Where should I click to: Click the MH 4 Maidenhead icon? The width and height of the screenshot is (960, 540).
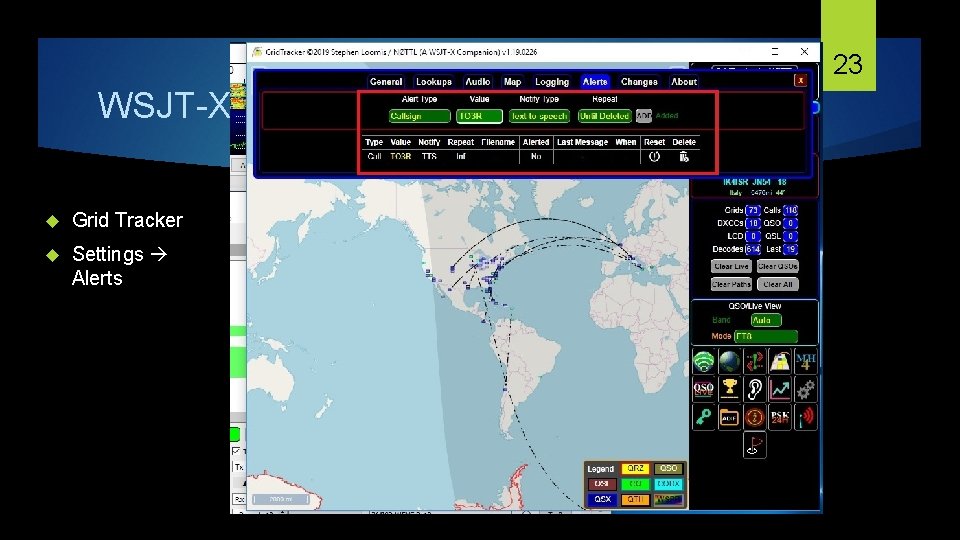[806, 362]
